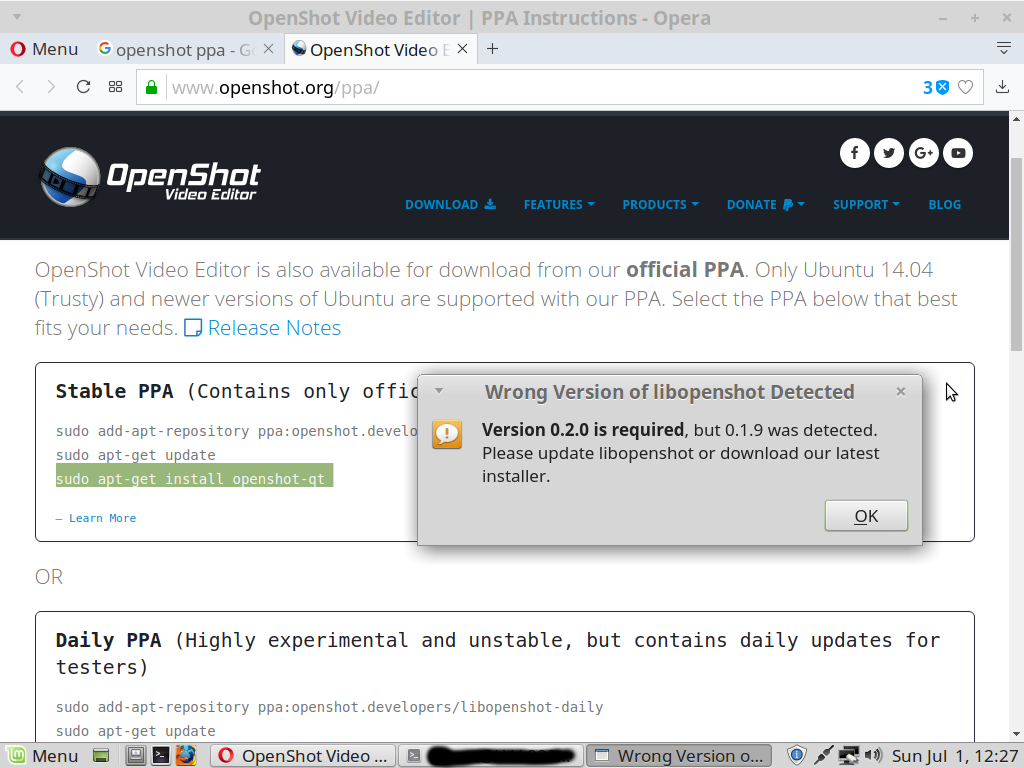Click the show desktop panel icon
This screenshot has height=768, width=1024.
click(x=101, y=756)
